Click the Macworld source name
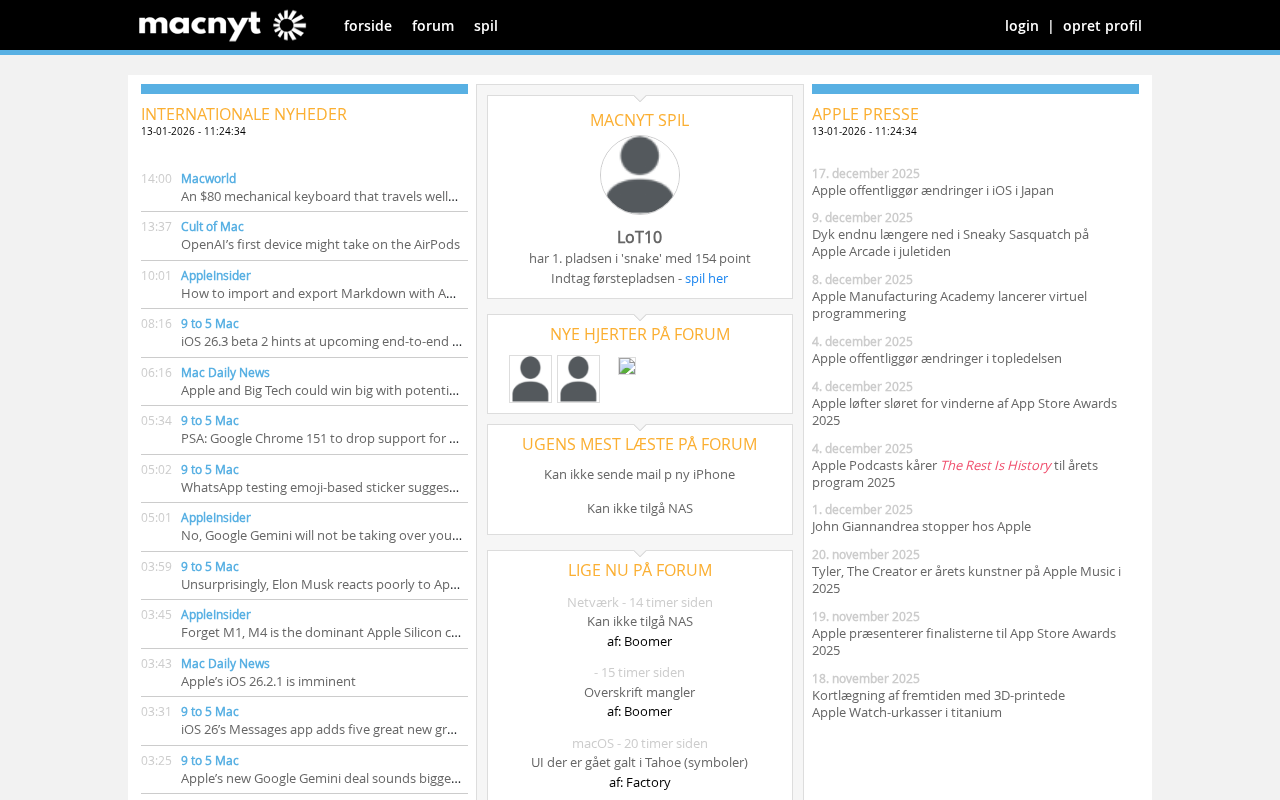1280x800 pixels. click(x=208, y=178)
